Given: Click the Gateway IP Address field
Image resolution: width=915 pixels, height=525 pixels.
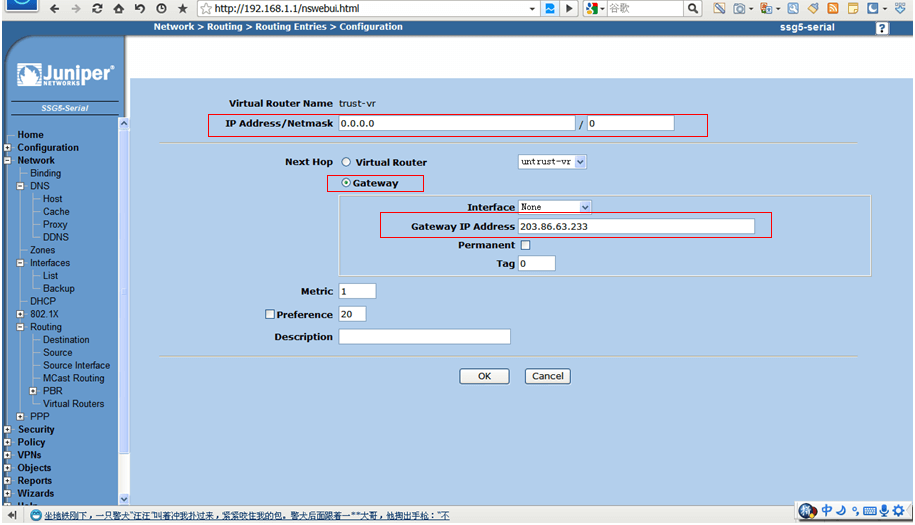Looking at the screenshot, I should [x=636, y=227].
